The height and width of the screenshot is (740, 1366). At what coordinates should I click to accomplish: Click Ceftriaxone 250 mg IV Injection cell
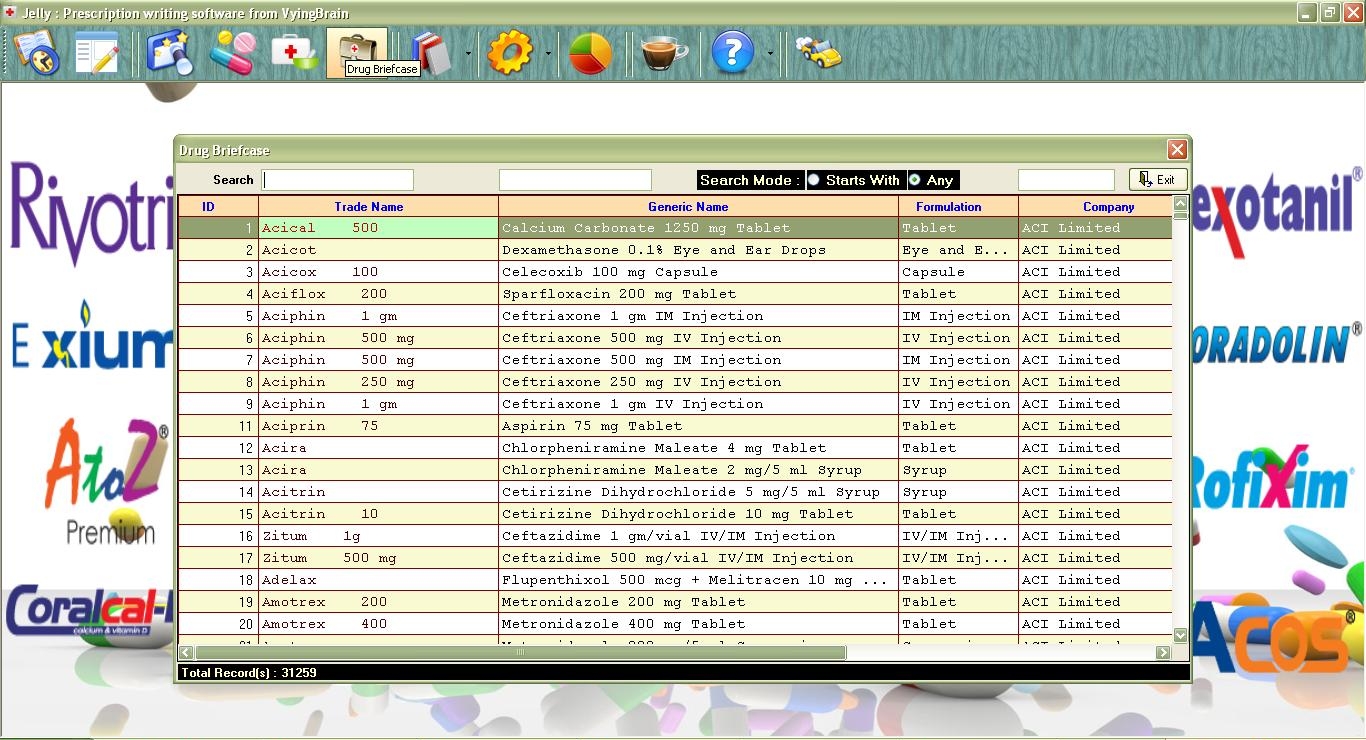click(x=698, y=382)
